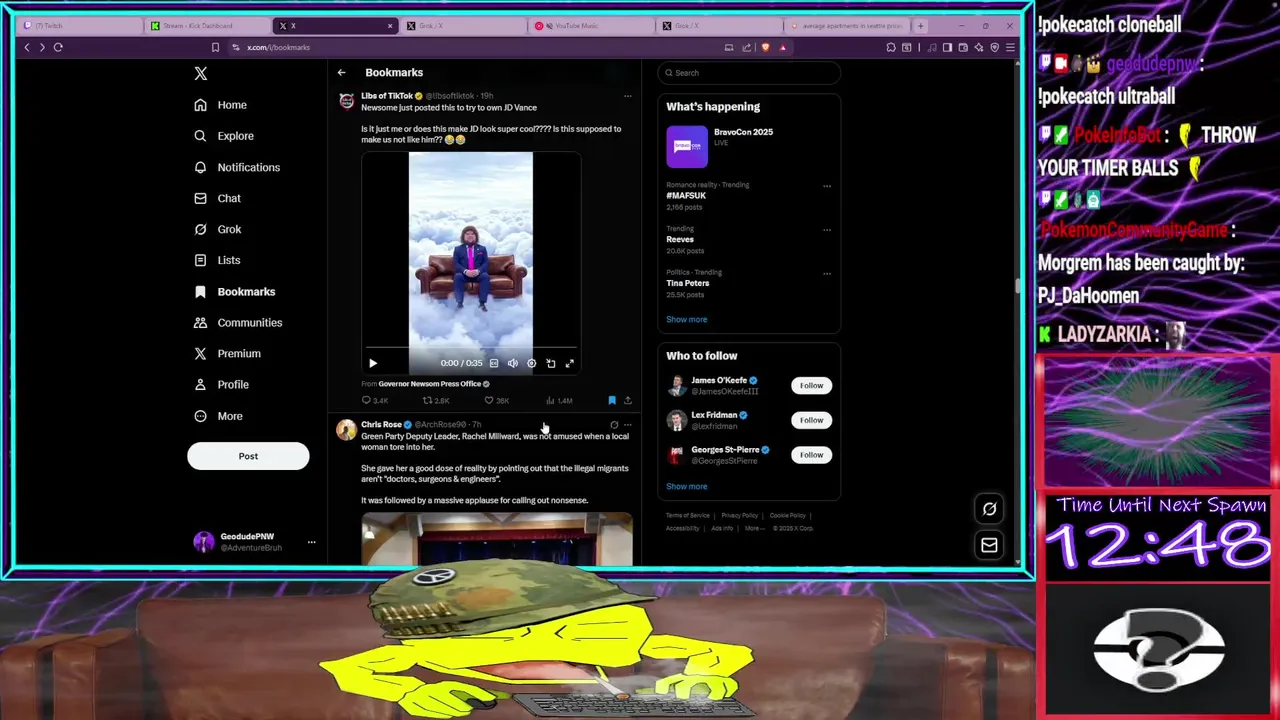Open options for Reeves trend
The image size is (1280, 720).
(827, 230)
